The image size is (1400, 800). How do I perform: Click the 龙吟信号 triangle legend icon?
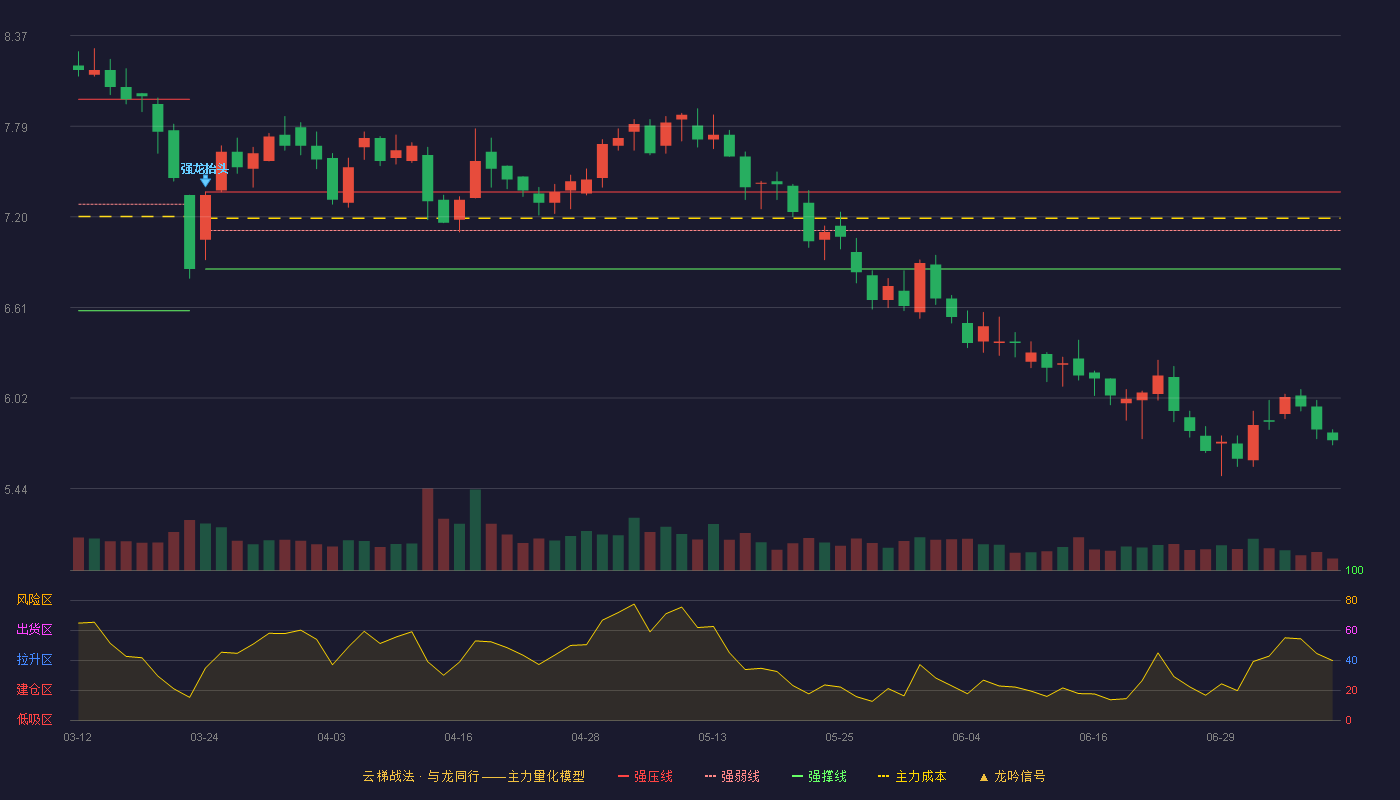click(984, 777)
